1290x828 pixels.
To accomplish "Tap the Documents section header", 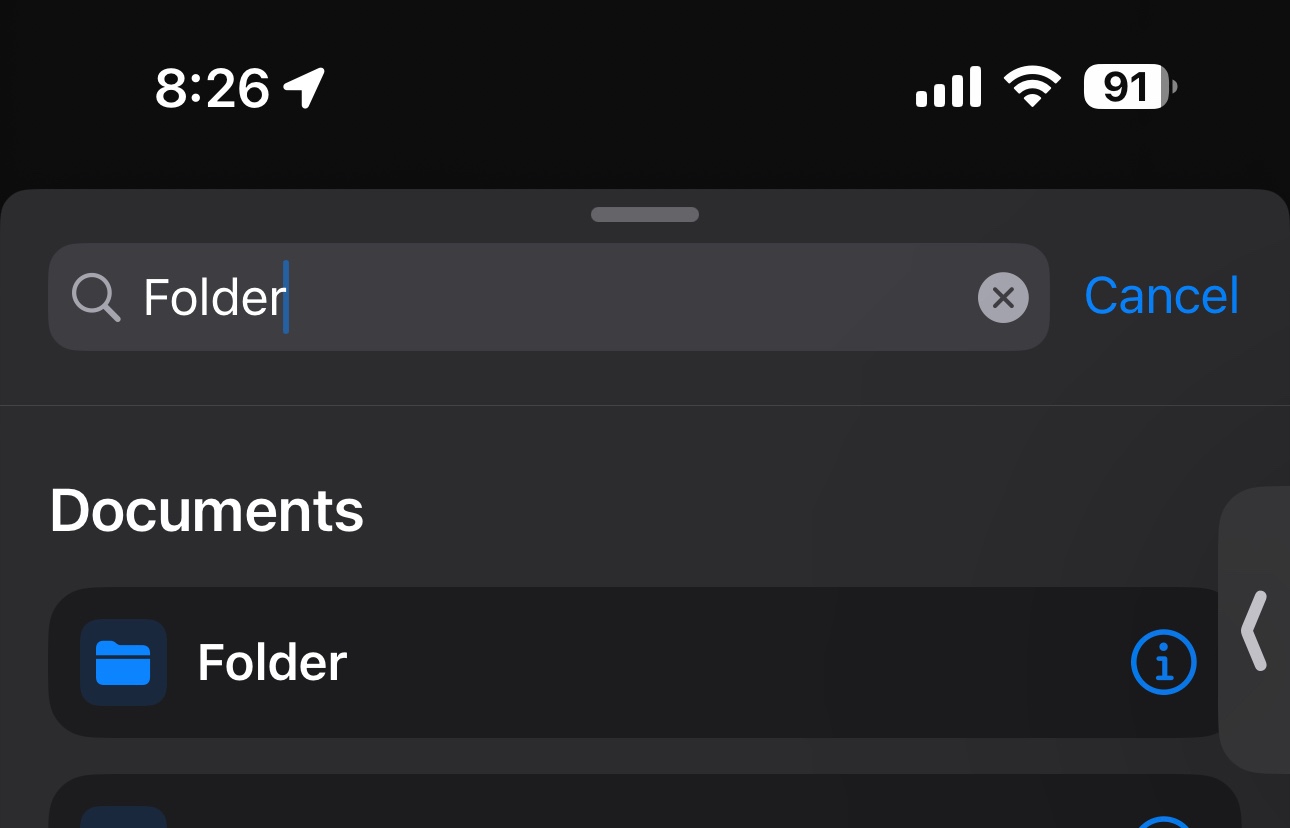I will point(206,510).
